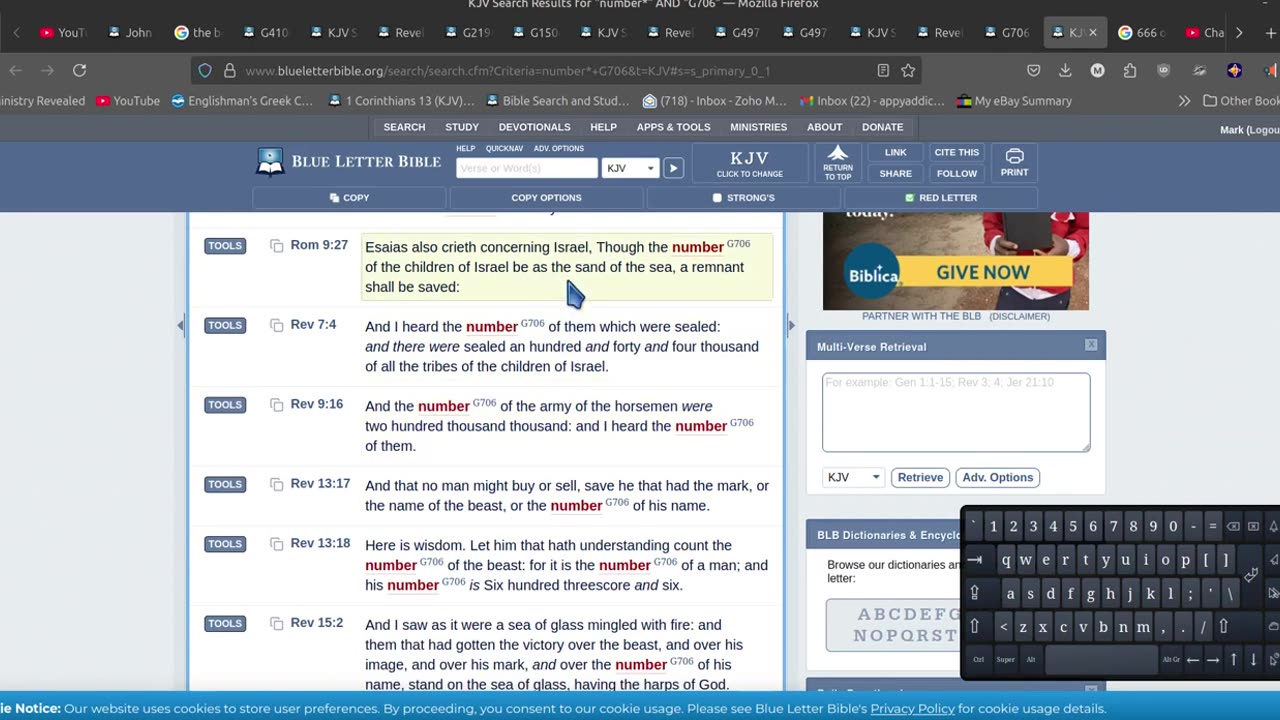Bookmark this page with the star icon

pyautogui.click(x=908, y=70)
